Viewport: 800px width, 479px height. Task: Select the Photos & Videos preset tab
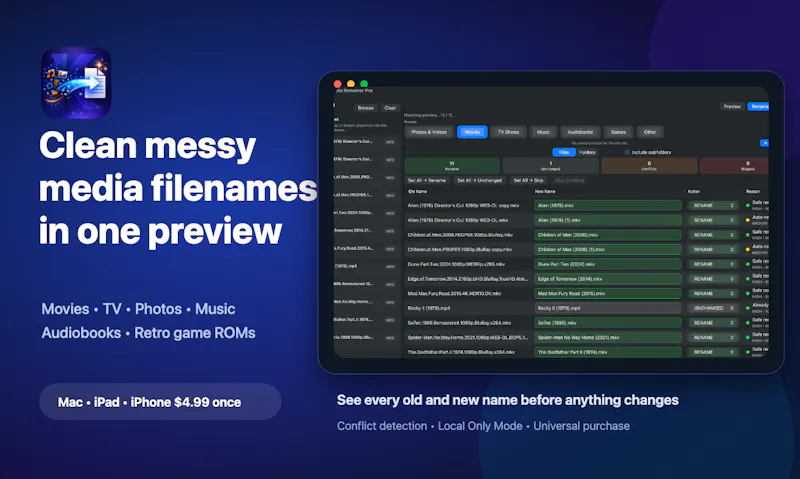point(429,132)
